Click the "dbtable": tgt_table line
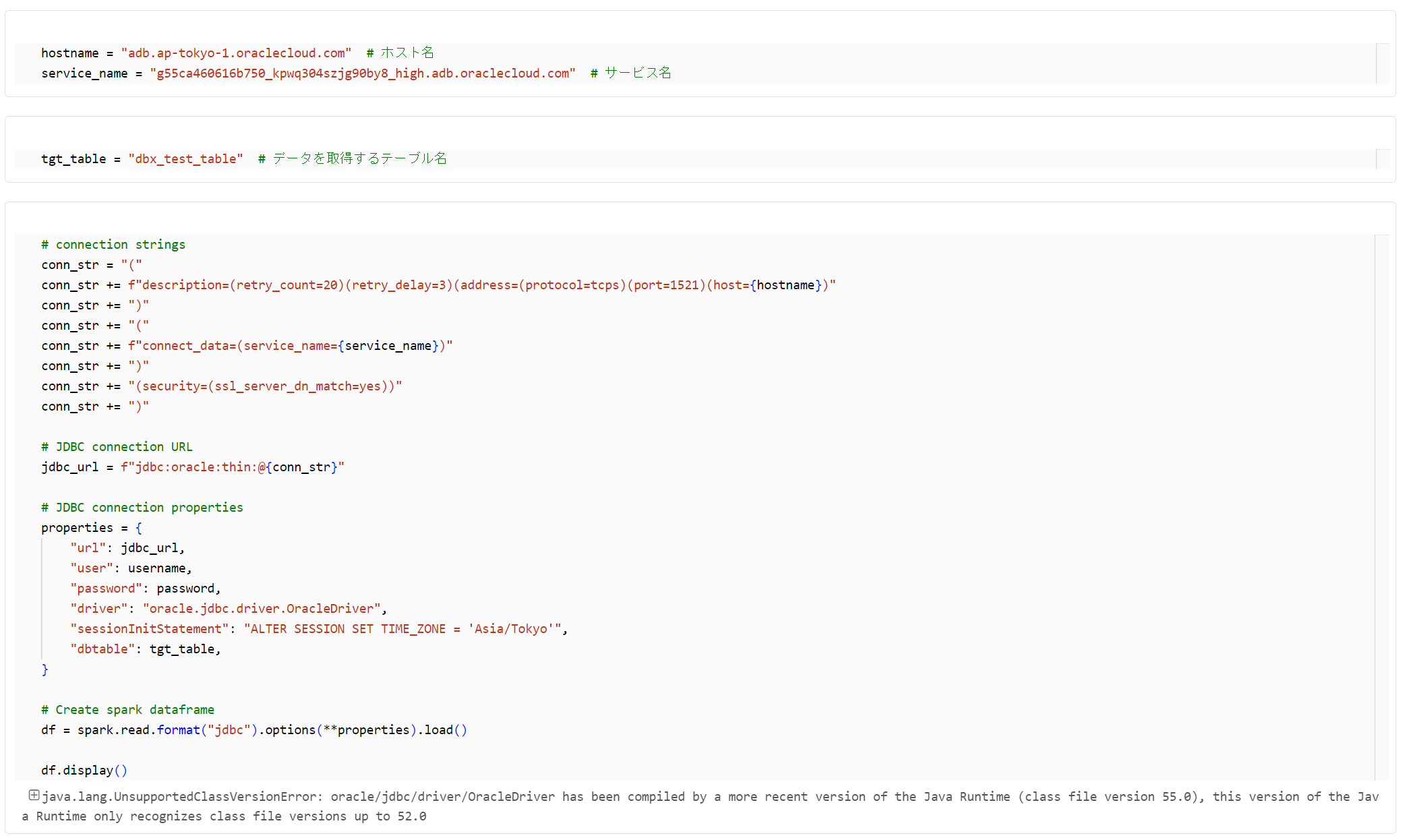The height and width of the screenshot is (840, 1403). tap(145, 649)
